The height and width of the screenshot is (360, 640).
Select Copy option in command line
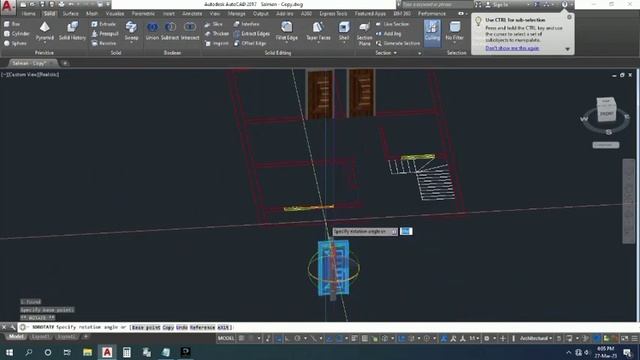pyautogui.click(x=168, y=327)
